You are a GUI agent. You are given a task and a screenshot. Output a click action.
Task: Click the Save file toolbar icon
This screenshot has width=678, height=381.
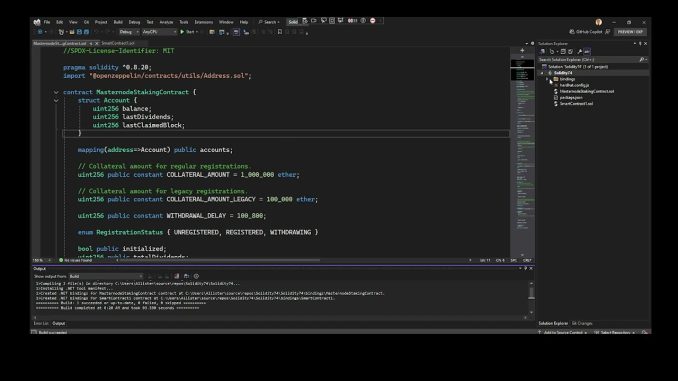[79, 32]
